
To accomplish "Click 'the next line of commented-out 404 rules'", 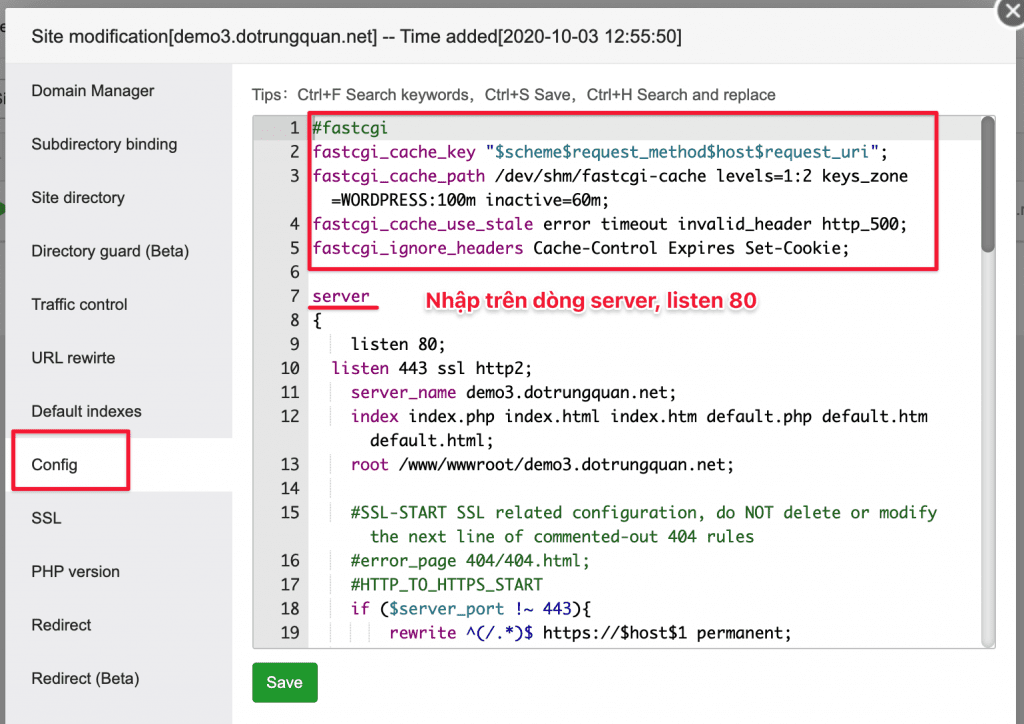I will tap(562, 537).
